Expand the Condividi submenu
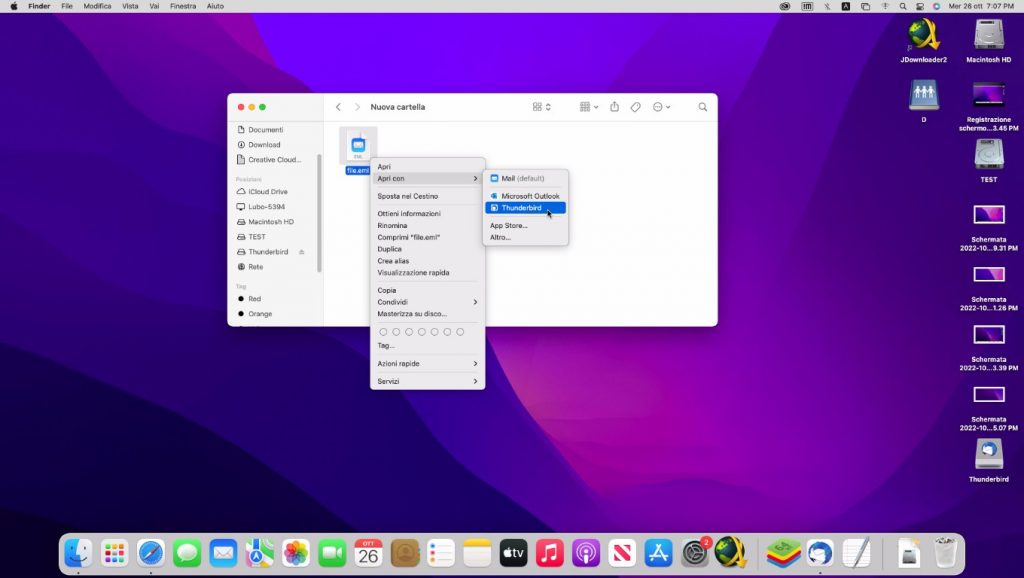 pos(427,302)
